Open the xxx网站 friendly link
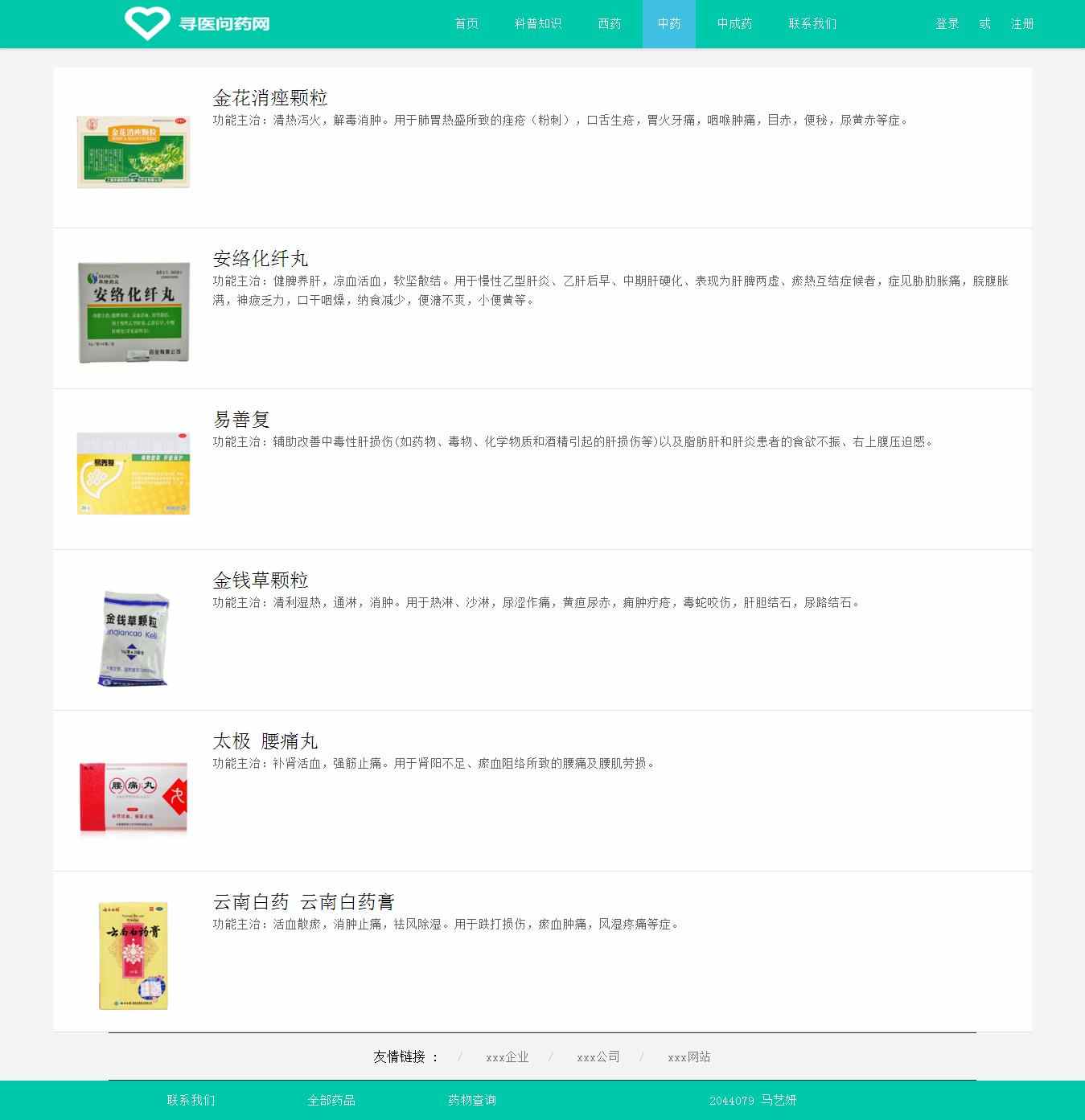Screen dimensions: 1085x1120 (689, 1057)
